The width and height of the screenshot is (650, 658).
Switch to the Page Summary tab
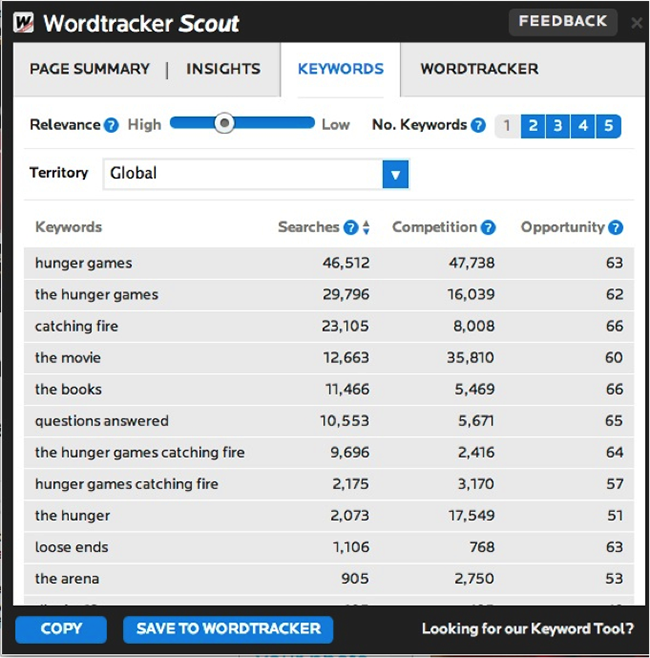coord(89,69)
